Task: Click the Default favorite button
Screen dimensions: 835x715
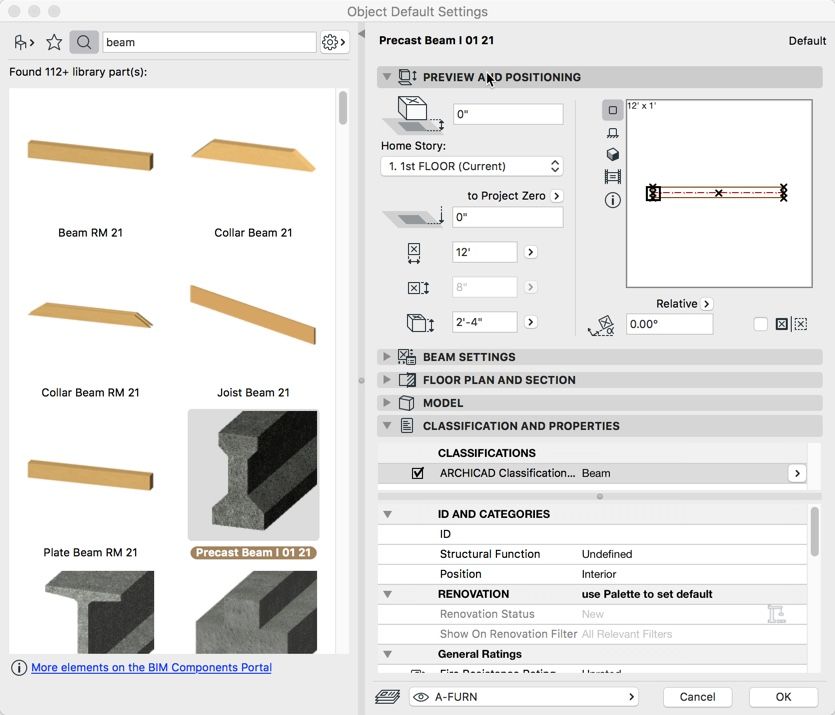Action: 807,41
